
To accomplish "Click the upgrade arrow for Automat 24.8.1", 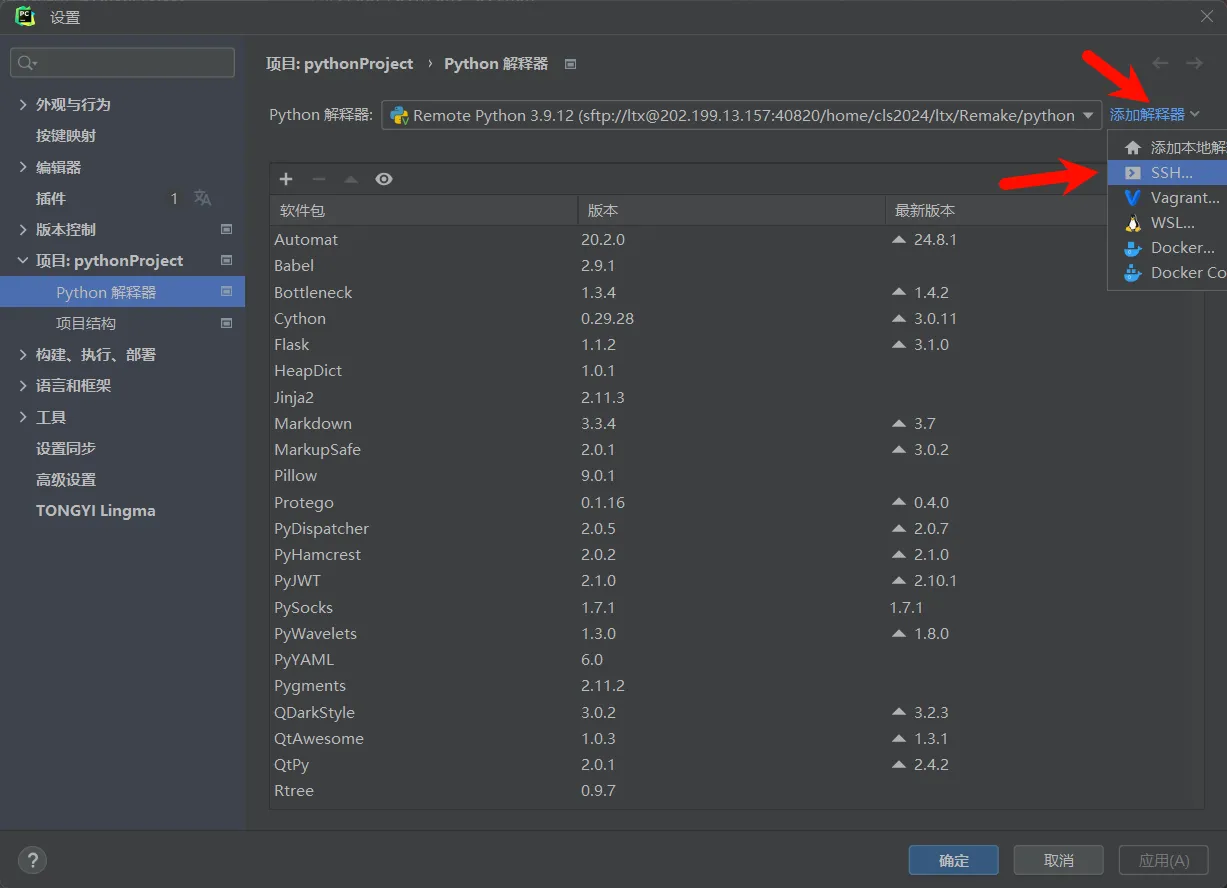I will pyautogui.click(x=899, y=240).
